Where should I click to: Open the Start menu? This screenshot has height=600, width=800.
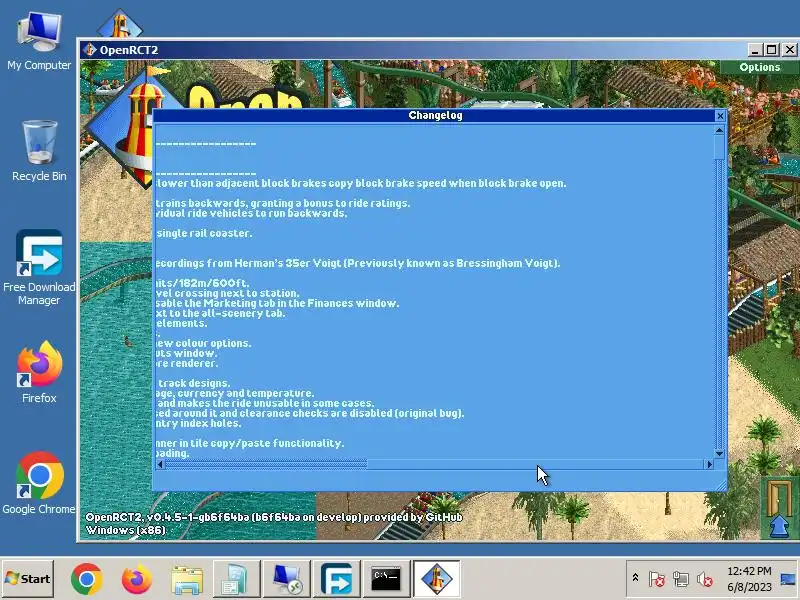click(28, 579)
